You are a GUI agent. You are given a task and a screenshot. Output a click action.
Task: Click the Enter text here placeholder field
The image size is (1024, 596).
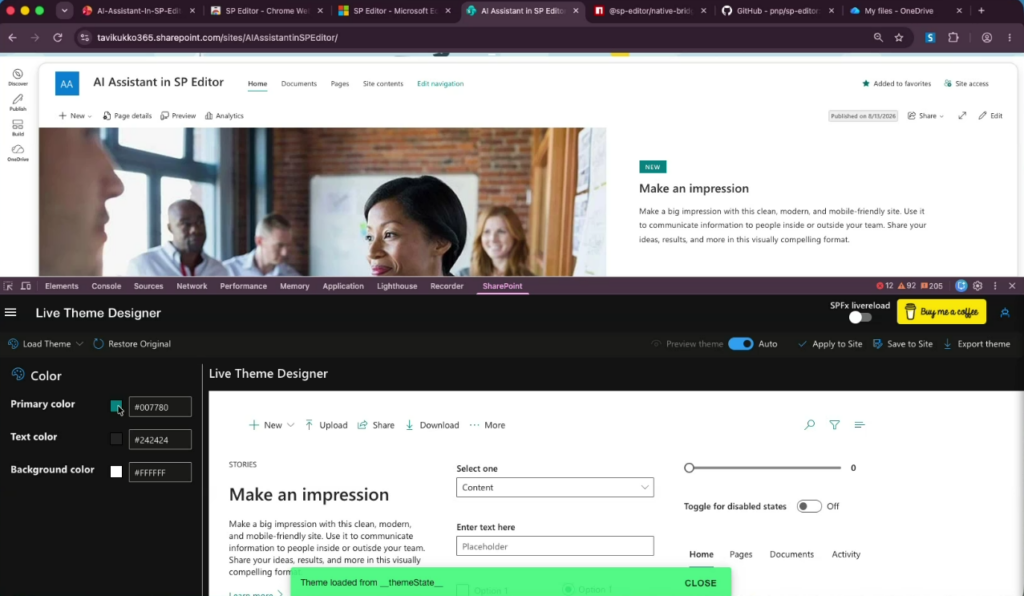click(554, 546)
